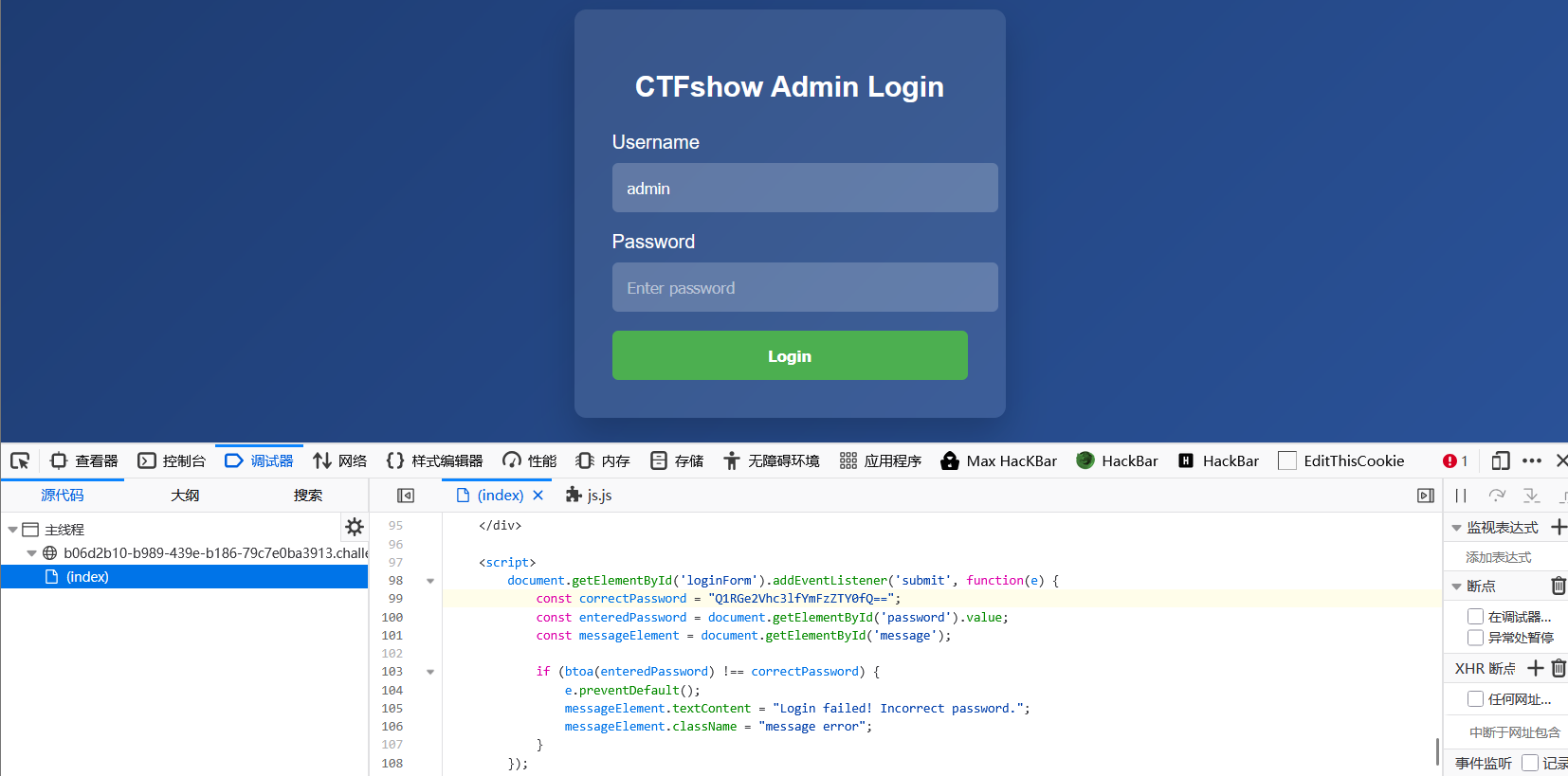The width and height of the screenshot is (1568, 776).
Task: Fold the code block at line 98
Action: pyautogui.click(x=430, y=581)
